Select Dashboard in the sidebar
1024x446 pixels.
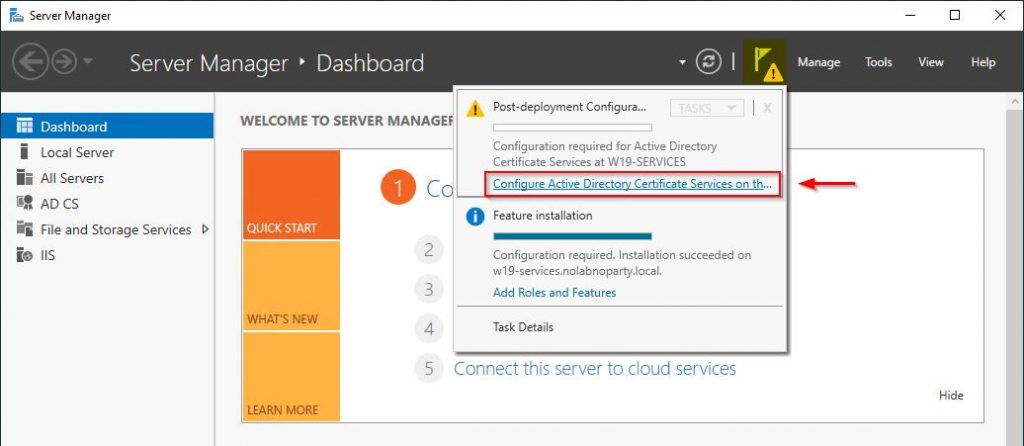pyautogui.click(x=107, y=126)
